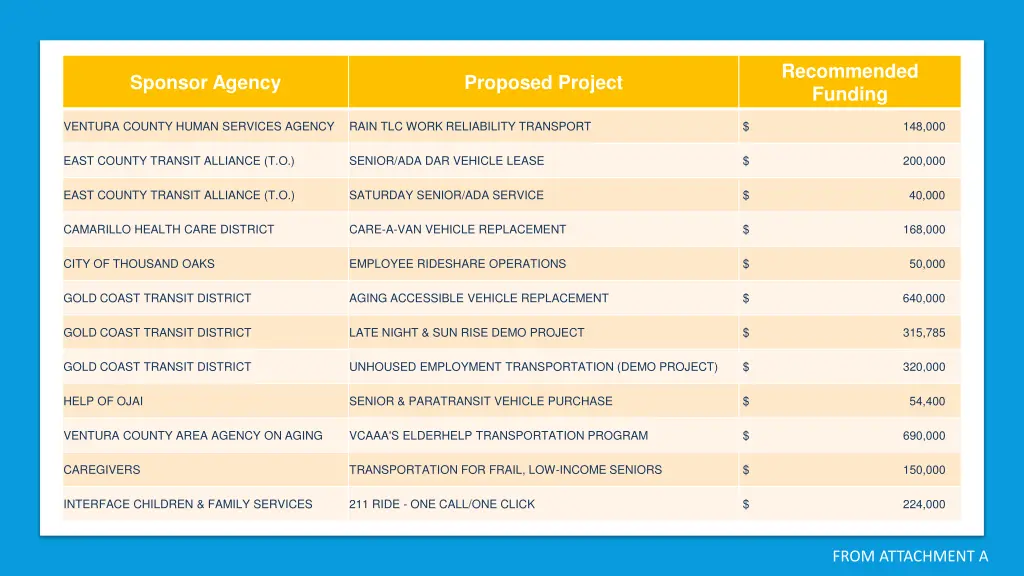Click the 'FROM ATTACHMENT A' footer text
This screenshot has height=576, width=1024.
click(910, 556)
